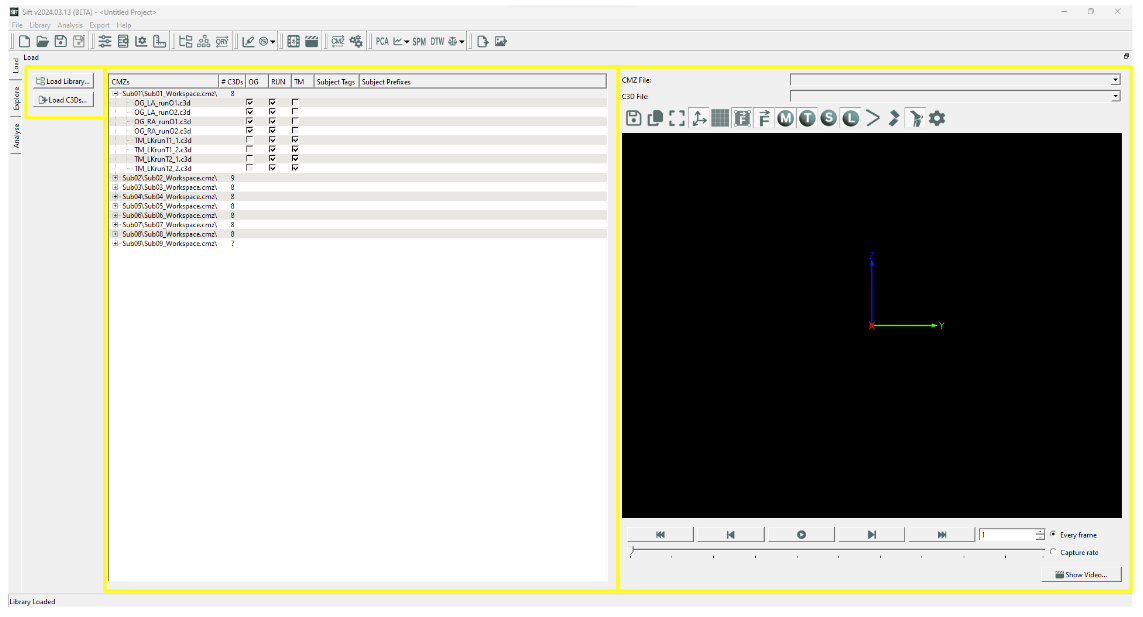Copy the 3D view with the duplicate icon
This screenshot has width=1143, height=617.
point(655,118)
